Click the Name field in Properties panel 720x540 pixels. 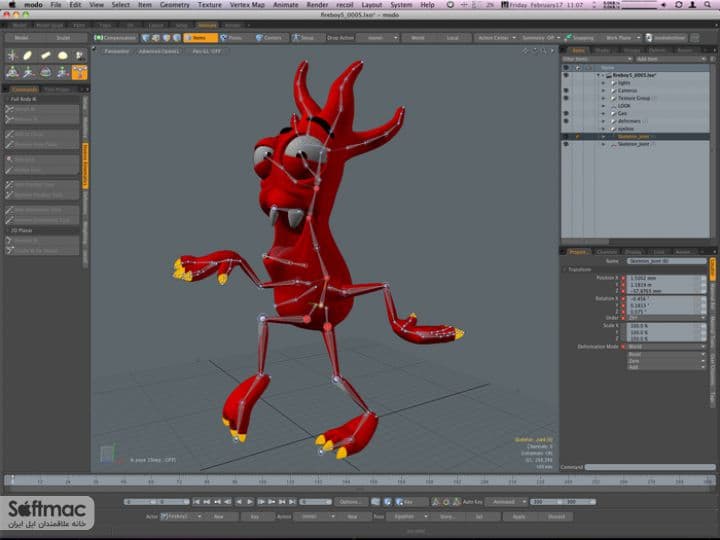[666, 261]
